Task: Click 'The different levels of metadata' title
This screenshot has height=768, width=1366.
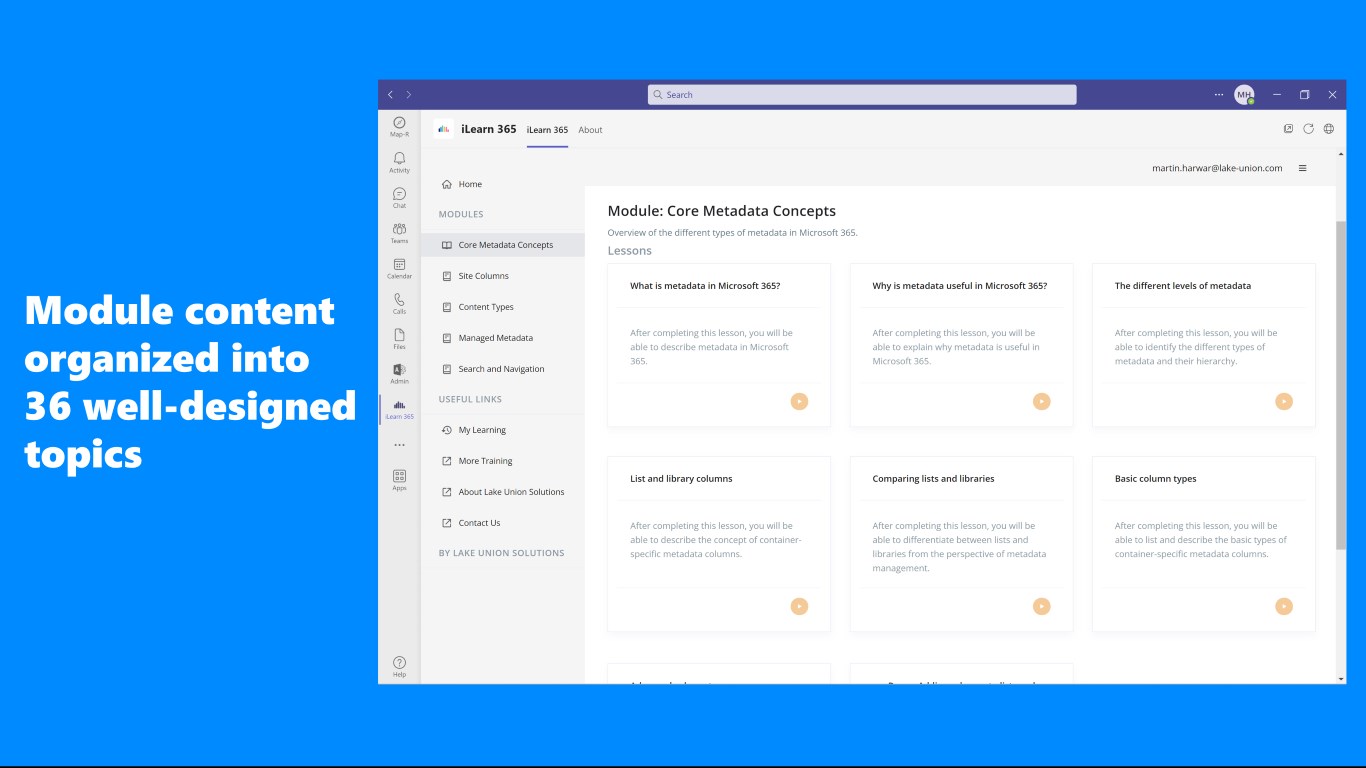Action: [1183, 286]
